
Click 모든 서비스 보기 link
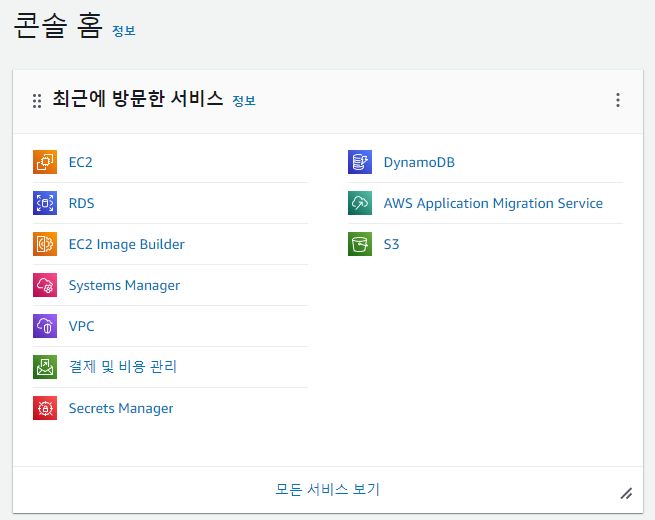coord(328,489)
